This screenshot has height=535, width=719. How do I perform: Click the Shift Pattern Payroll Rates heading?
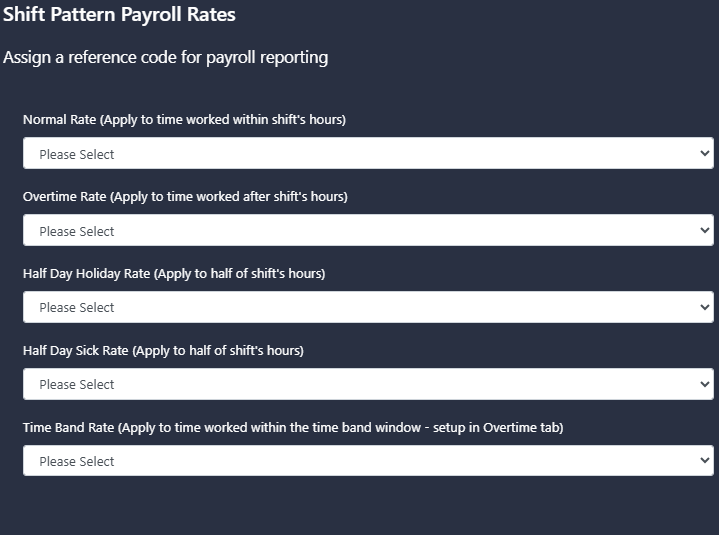tap(119, 14)
